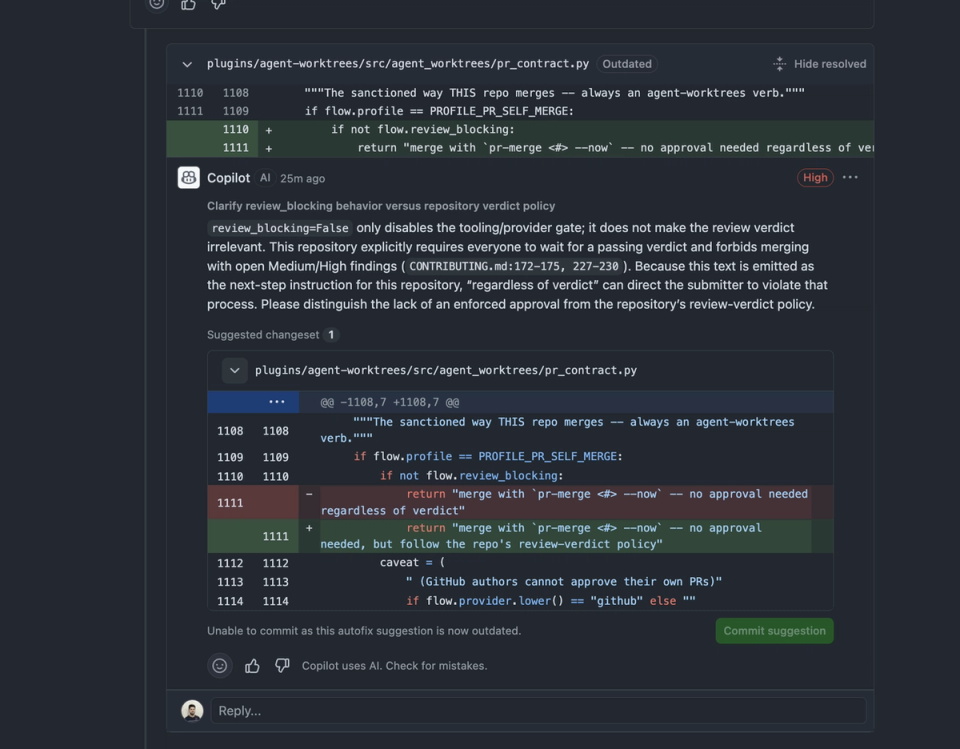960x749 pixels.
Task: Click the 'Unable to commit' outdated notice
Action: coord(364,631)
